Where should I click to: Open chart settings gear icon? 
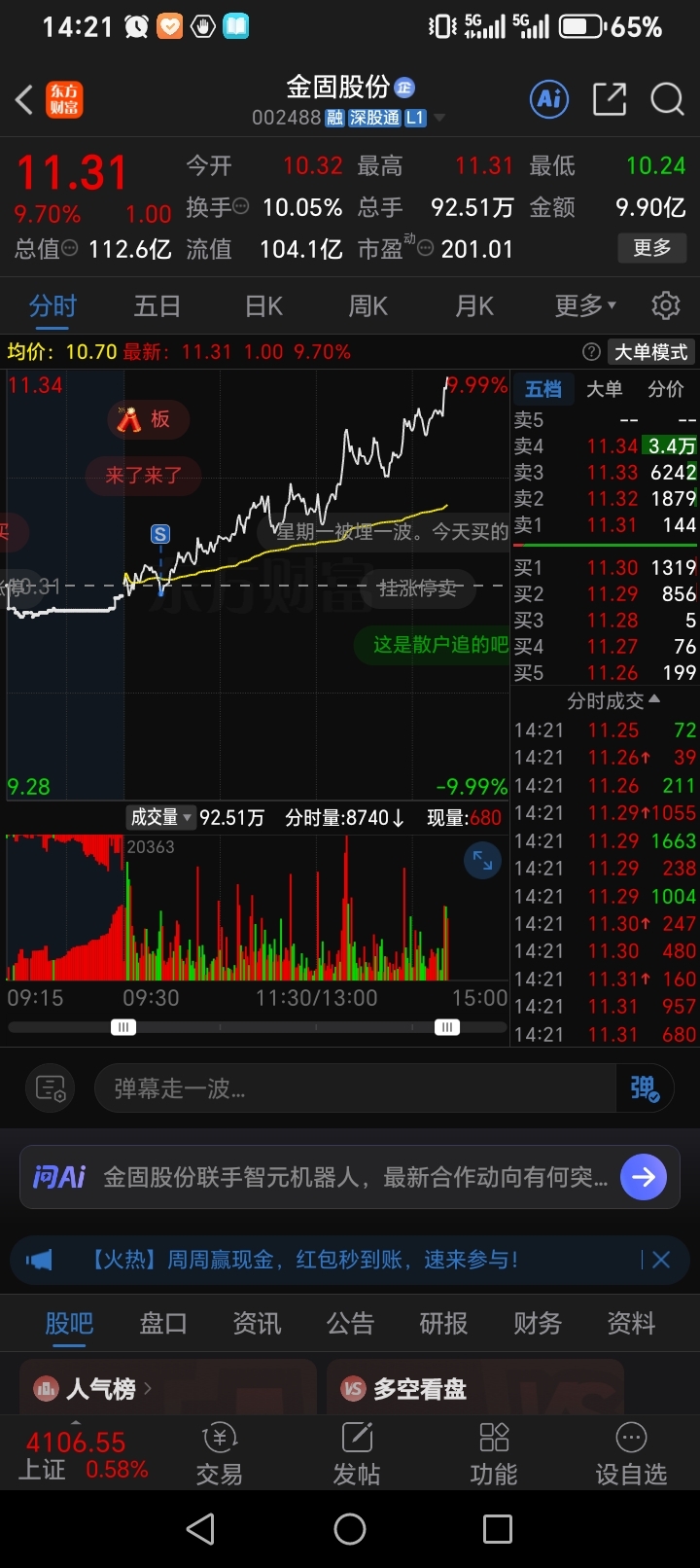(x=666, y=305)
